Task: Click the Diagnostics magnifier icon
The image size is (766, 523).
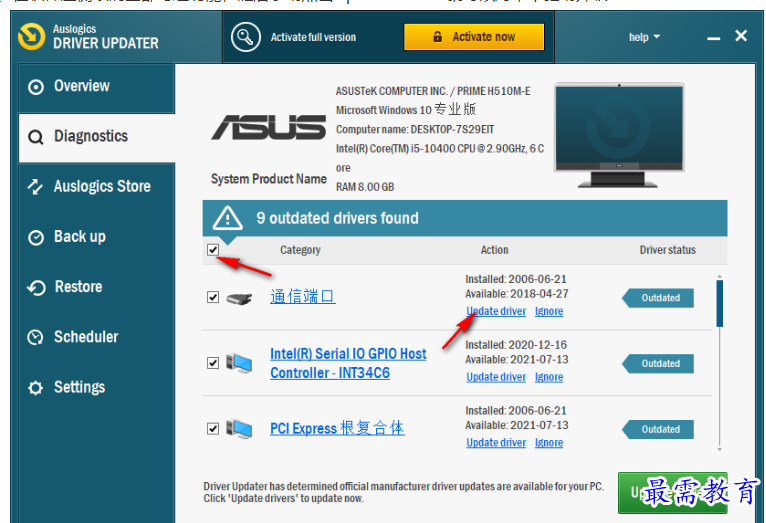Action: [36, 137]
